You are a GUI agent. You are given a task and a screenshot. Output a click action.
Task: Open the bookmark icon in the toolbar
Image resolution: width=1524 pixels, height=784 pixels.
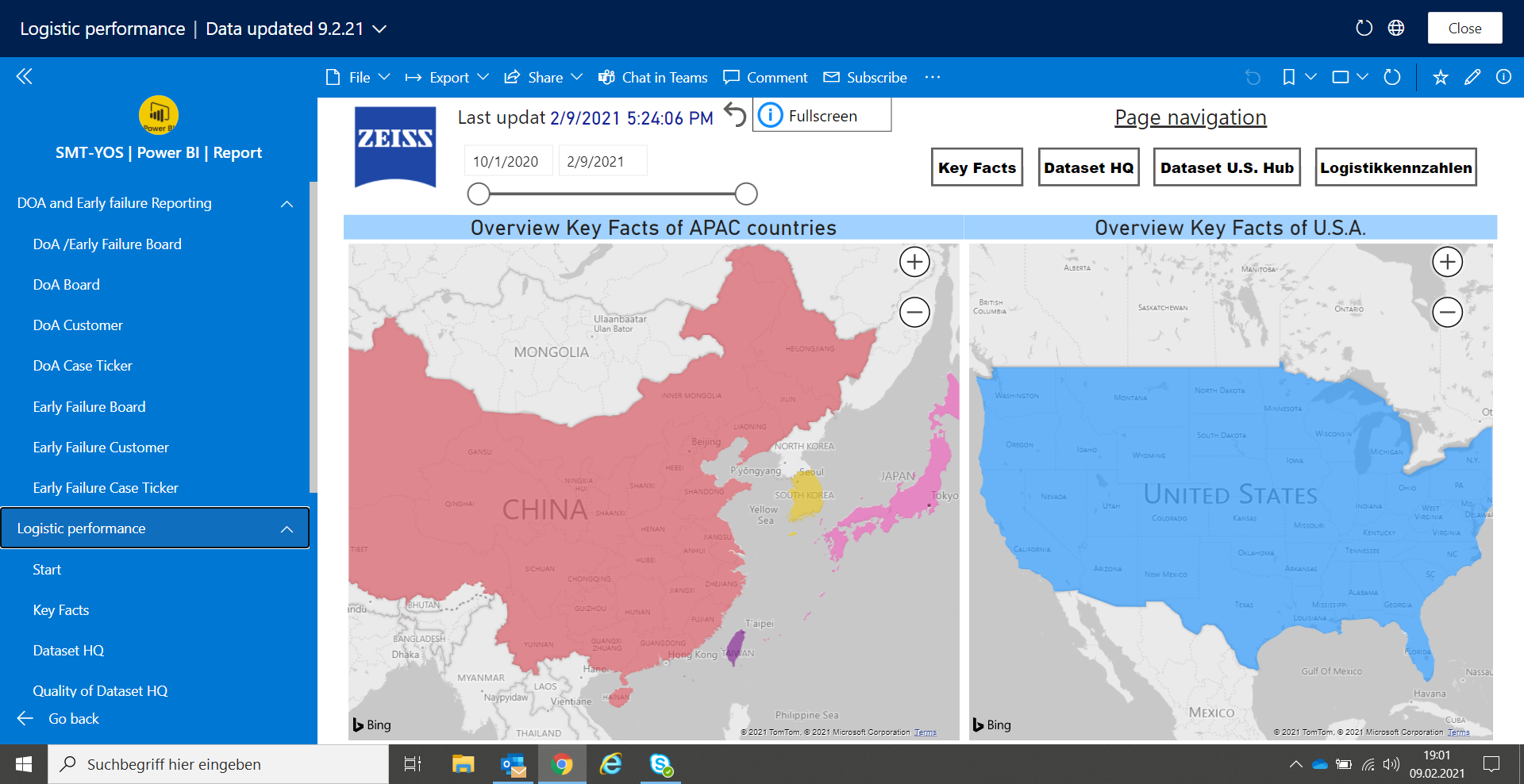1289,77
